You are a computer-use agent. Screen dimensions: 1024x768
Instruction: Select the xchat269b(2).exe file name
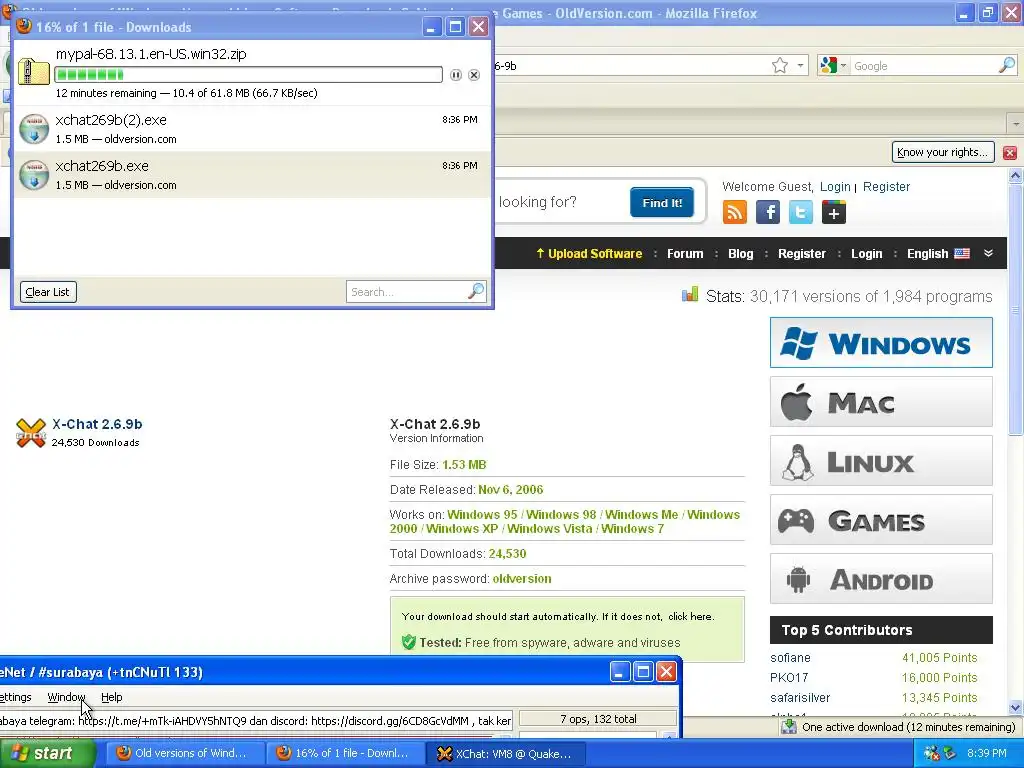tap(111, 120)
